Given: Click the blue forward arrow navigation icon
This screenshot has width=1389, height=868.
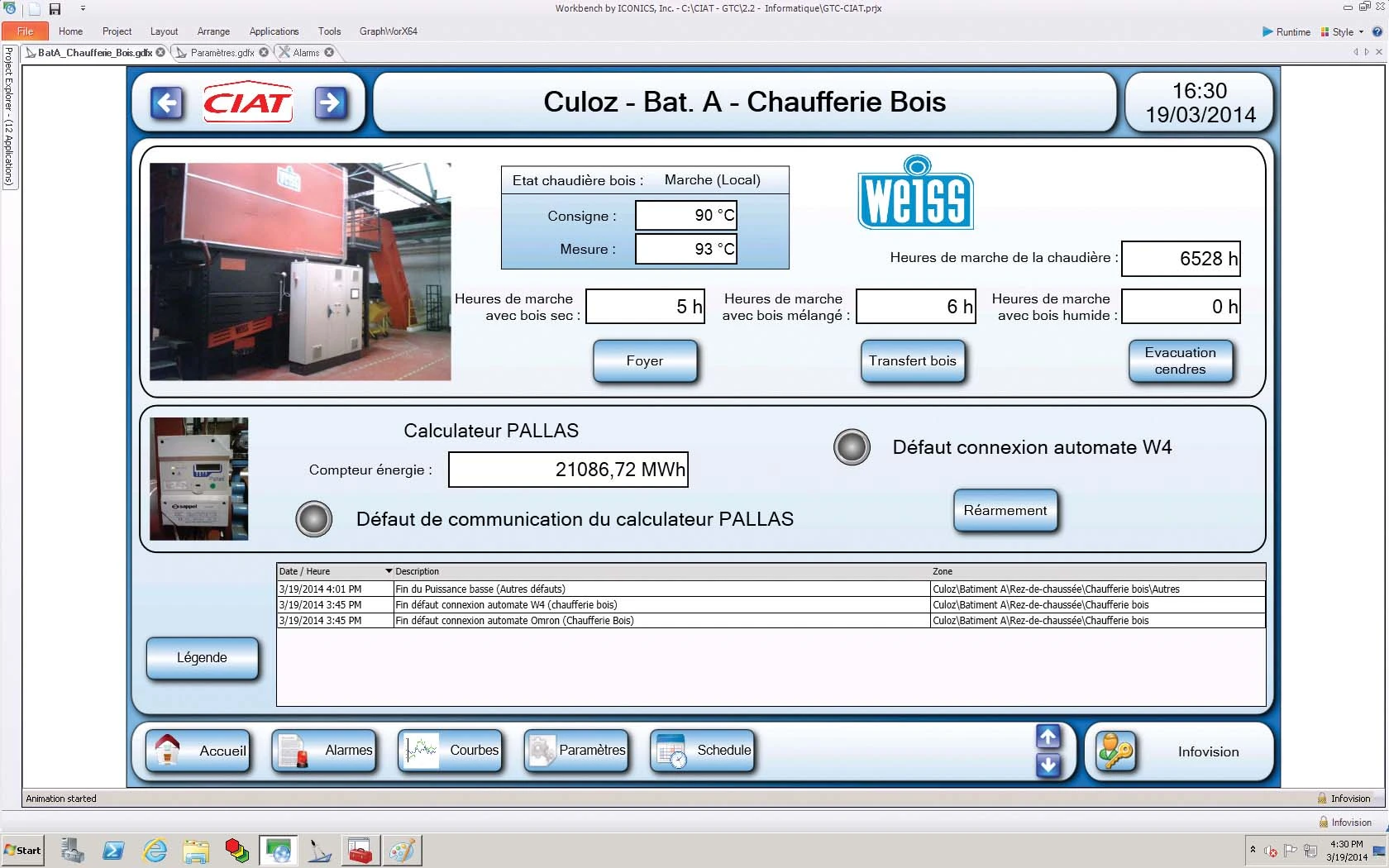Looking at the screenshot, I should pyautogui.click(x=331, y=103).
